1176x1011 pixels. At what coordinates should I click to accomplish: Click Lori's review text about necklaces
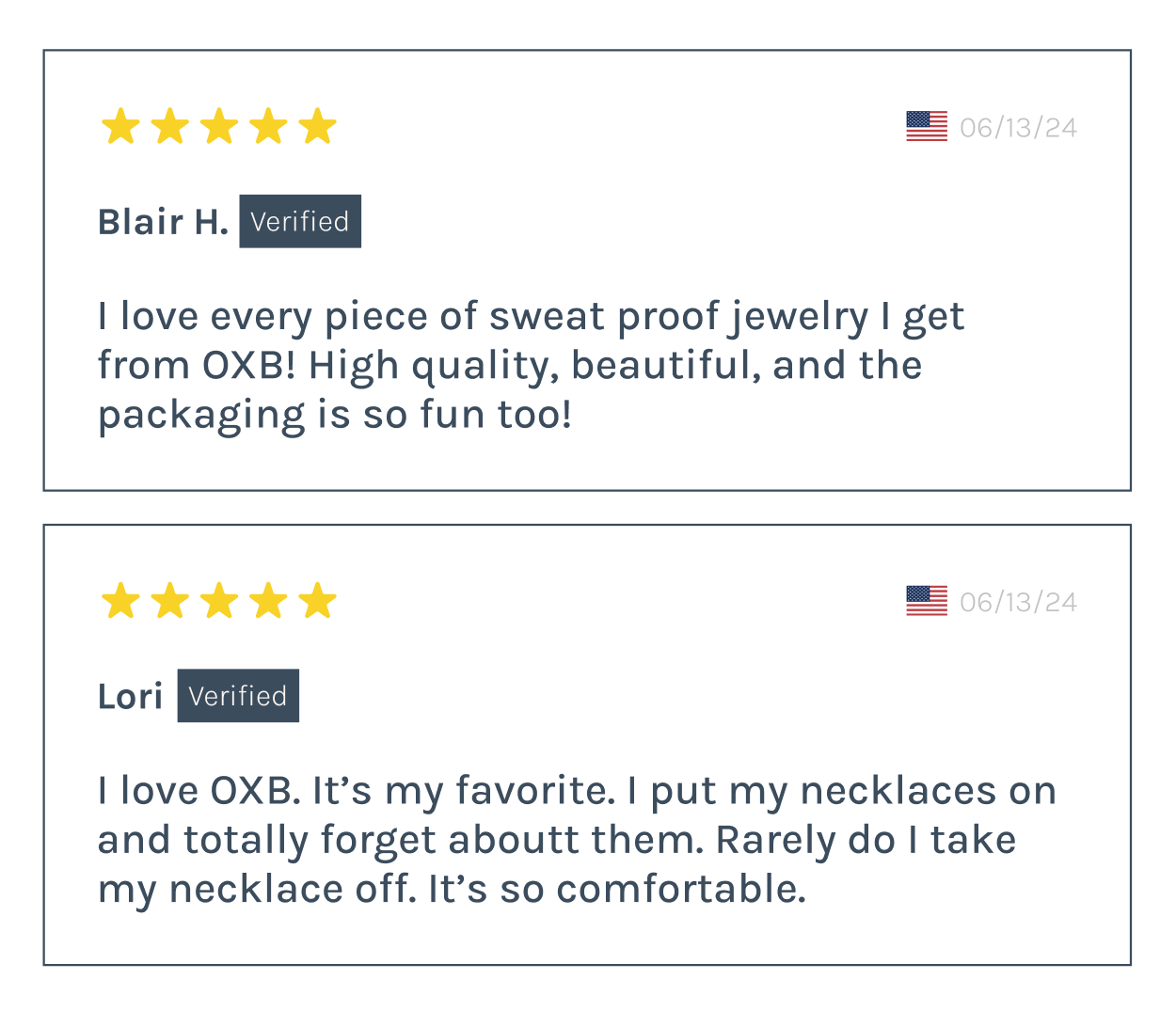pos(577,840)
